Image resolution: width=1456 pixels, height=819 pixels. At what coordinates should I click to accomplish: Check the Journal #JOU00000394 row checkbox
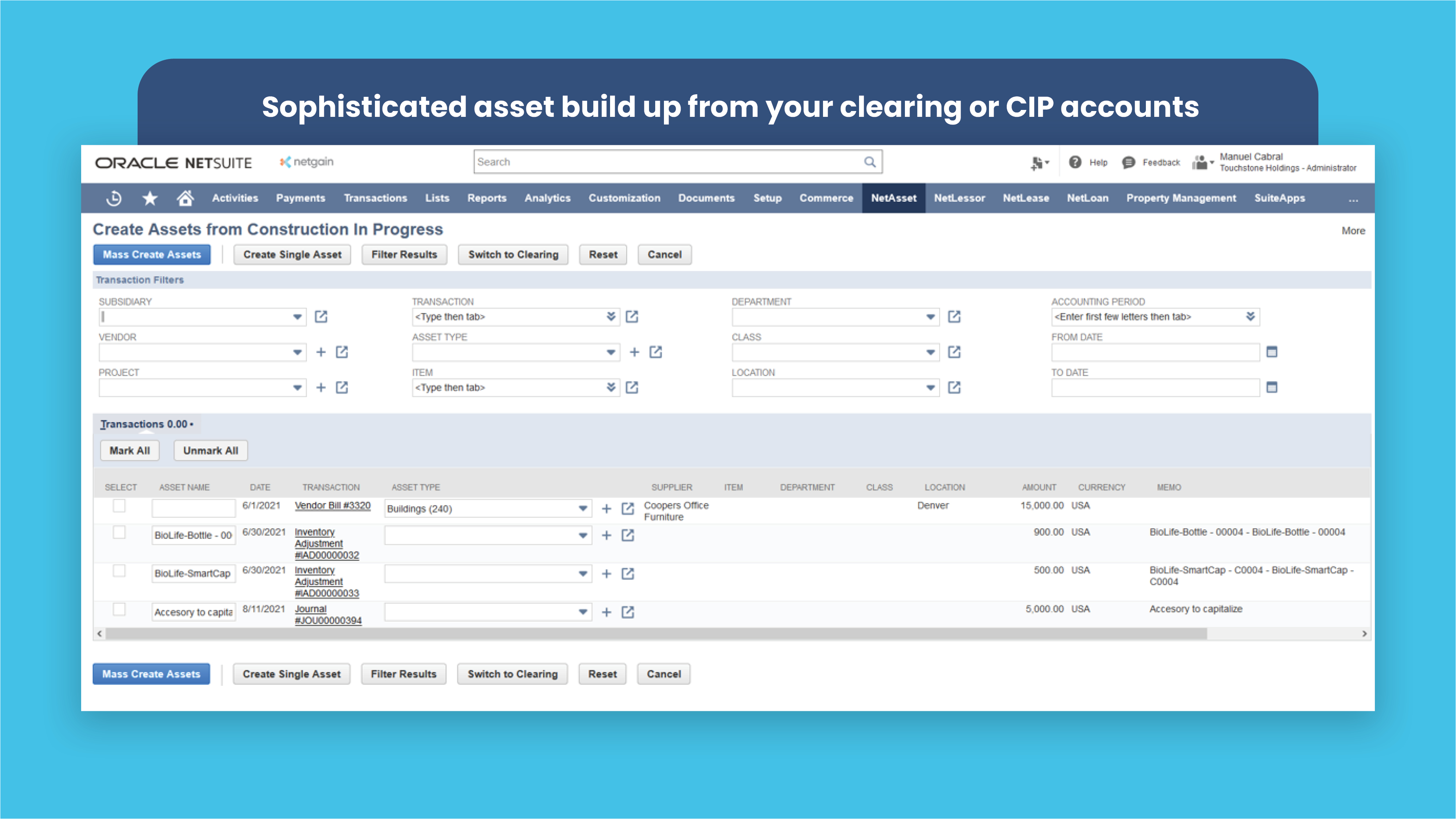119,610
